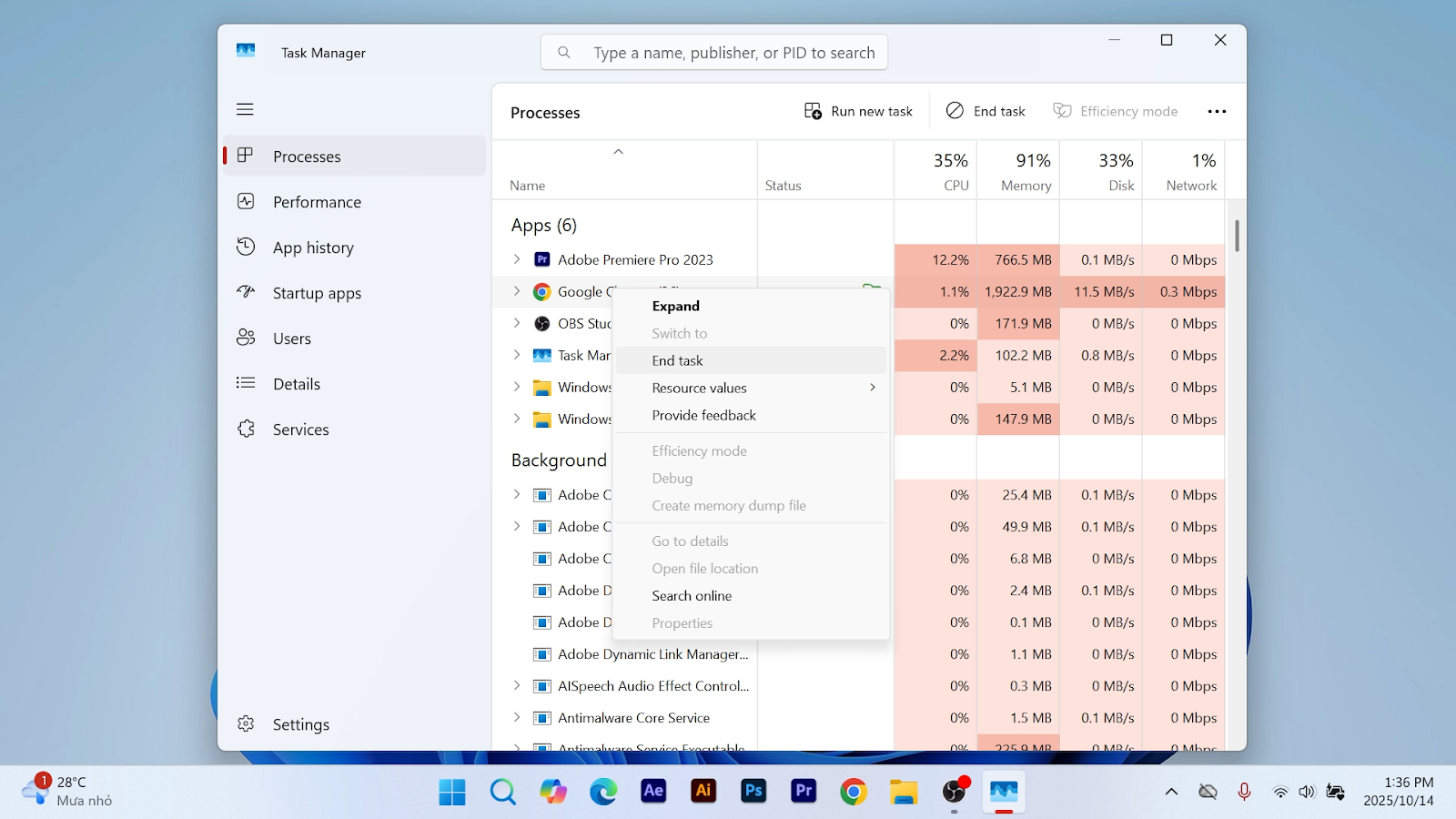Viewport: 1456px width, 819px height.
Task: Click the Status column header
Action: tap(826, 170)
